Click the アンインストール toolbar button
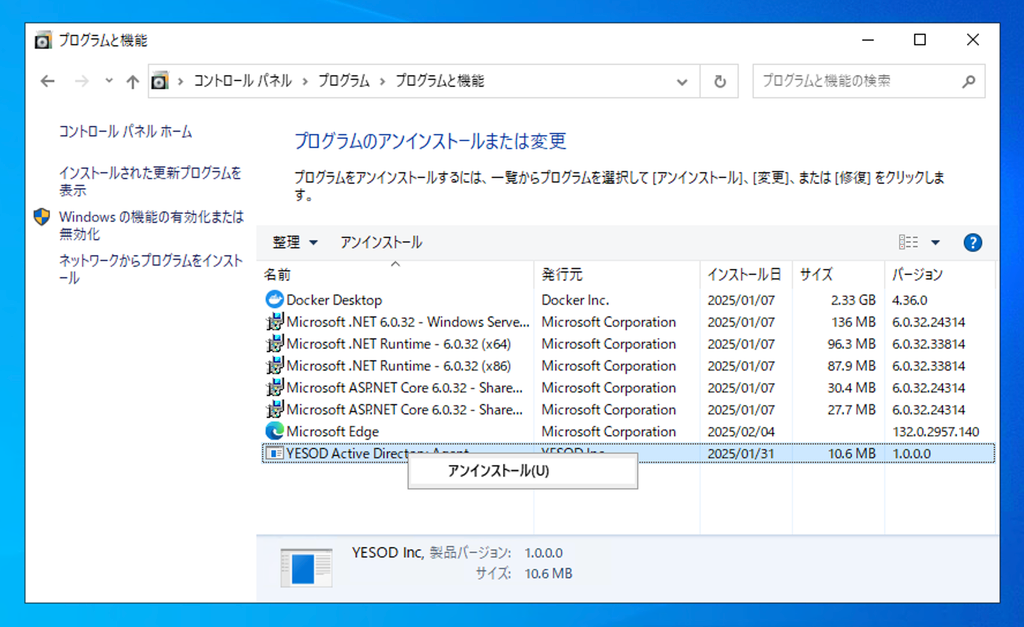 coord(381,242)
